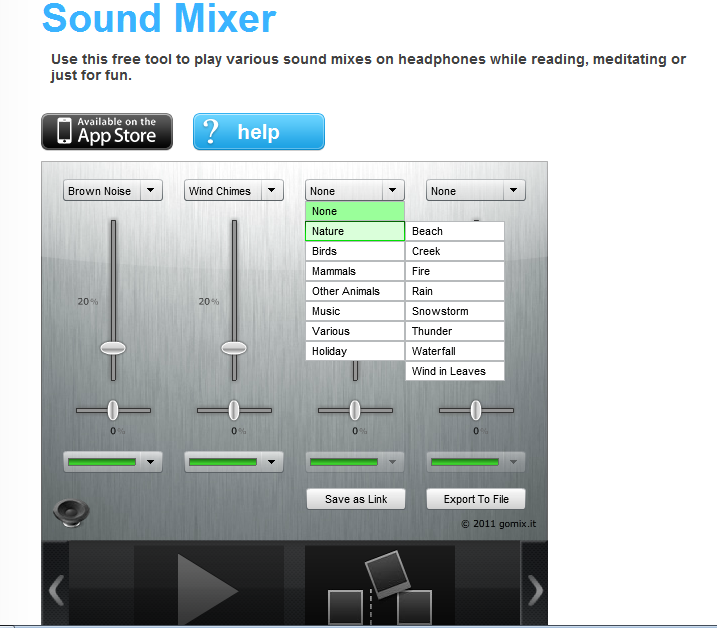The width and height of the screenshot is (717, 628).
Task: Click the third channel pan slider knob
Action: click(355, 410)
